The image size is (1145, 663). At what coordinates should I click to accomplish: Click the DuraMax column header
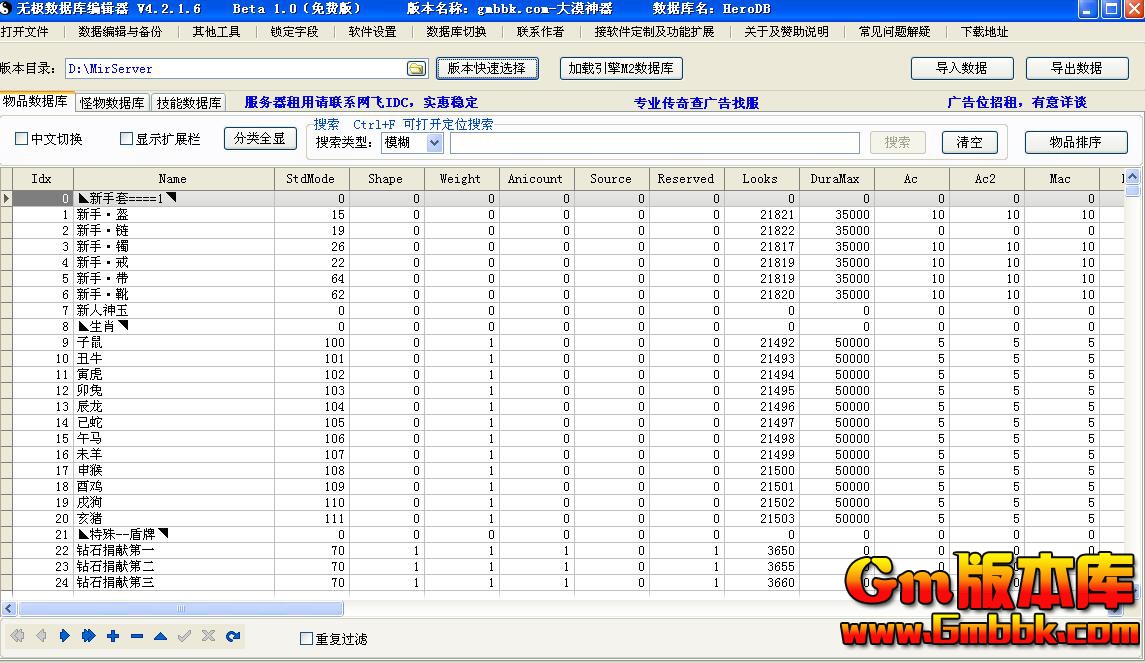(x=835, y=179)
